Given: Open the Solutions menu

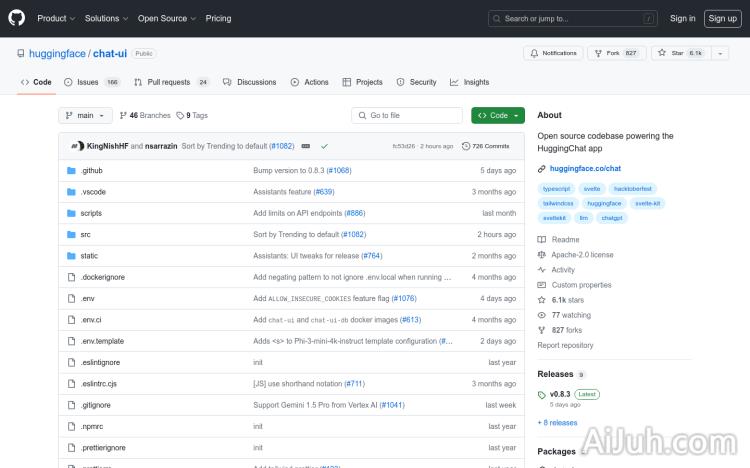Looking at the screenshot, I should click(x=105, y=18).
